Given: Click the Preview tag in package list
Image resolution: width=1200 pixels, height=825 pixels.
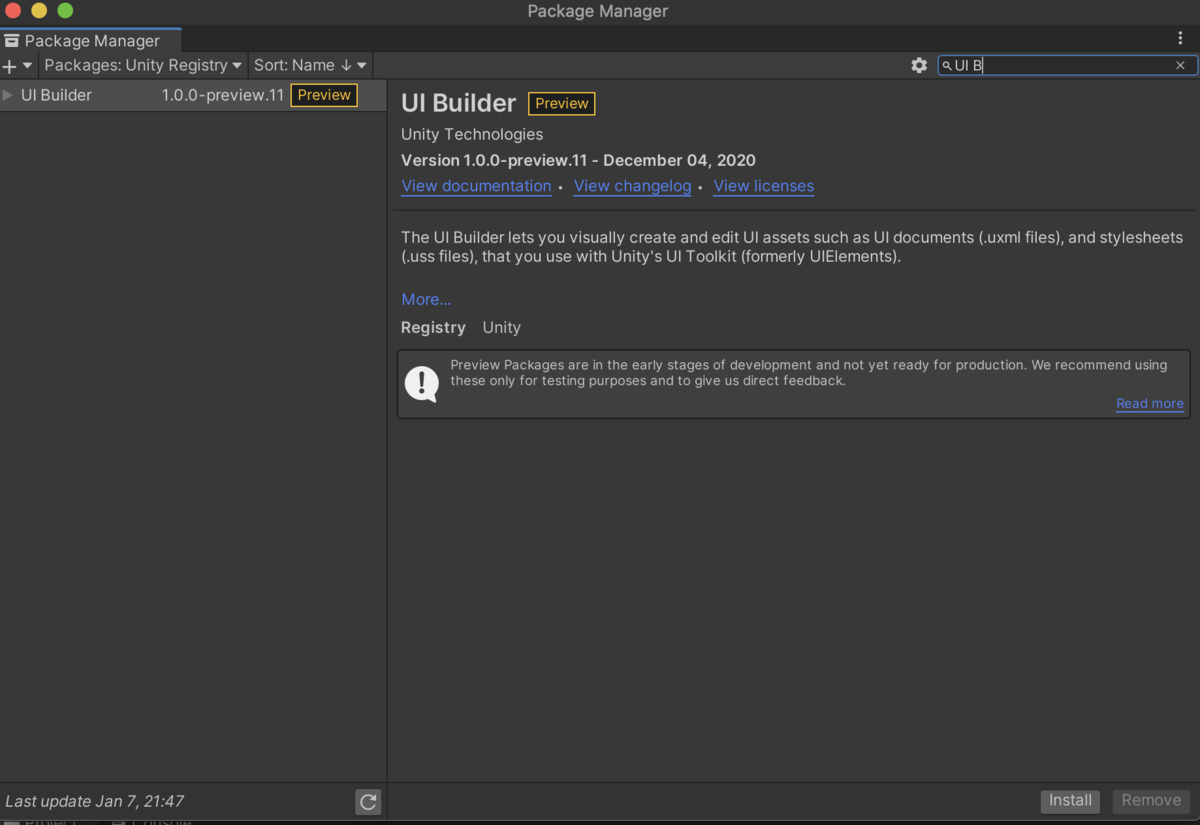Looking at the screenshot, I should pos(324,95).
